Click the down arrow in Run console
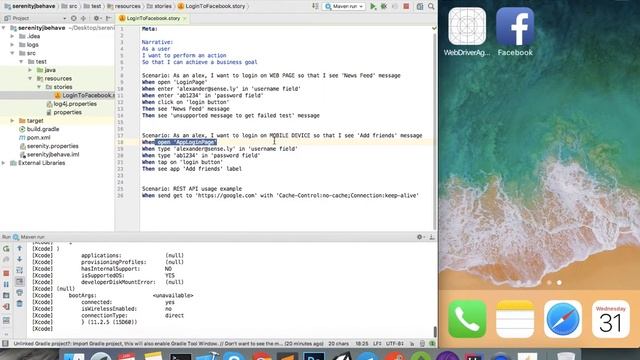Screen dimensions: 640x360 (19, 259)
